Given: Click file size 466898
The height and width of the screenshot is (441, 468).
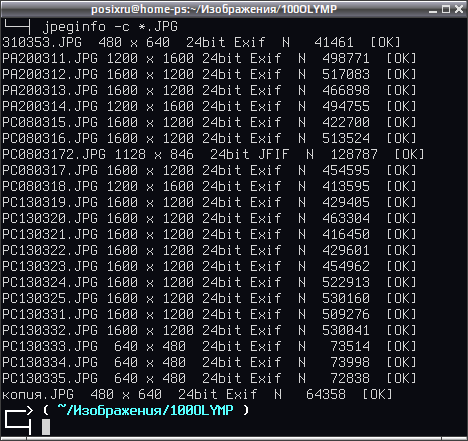Looking at the screenshot, I should tap(346, 90).
